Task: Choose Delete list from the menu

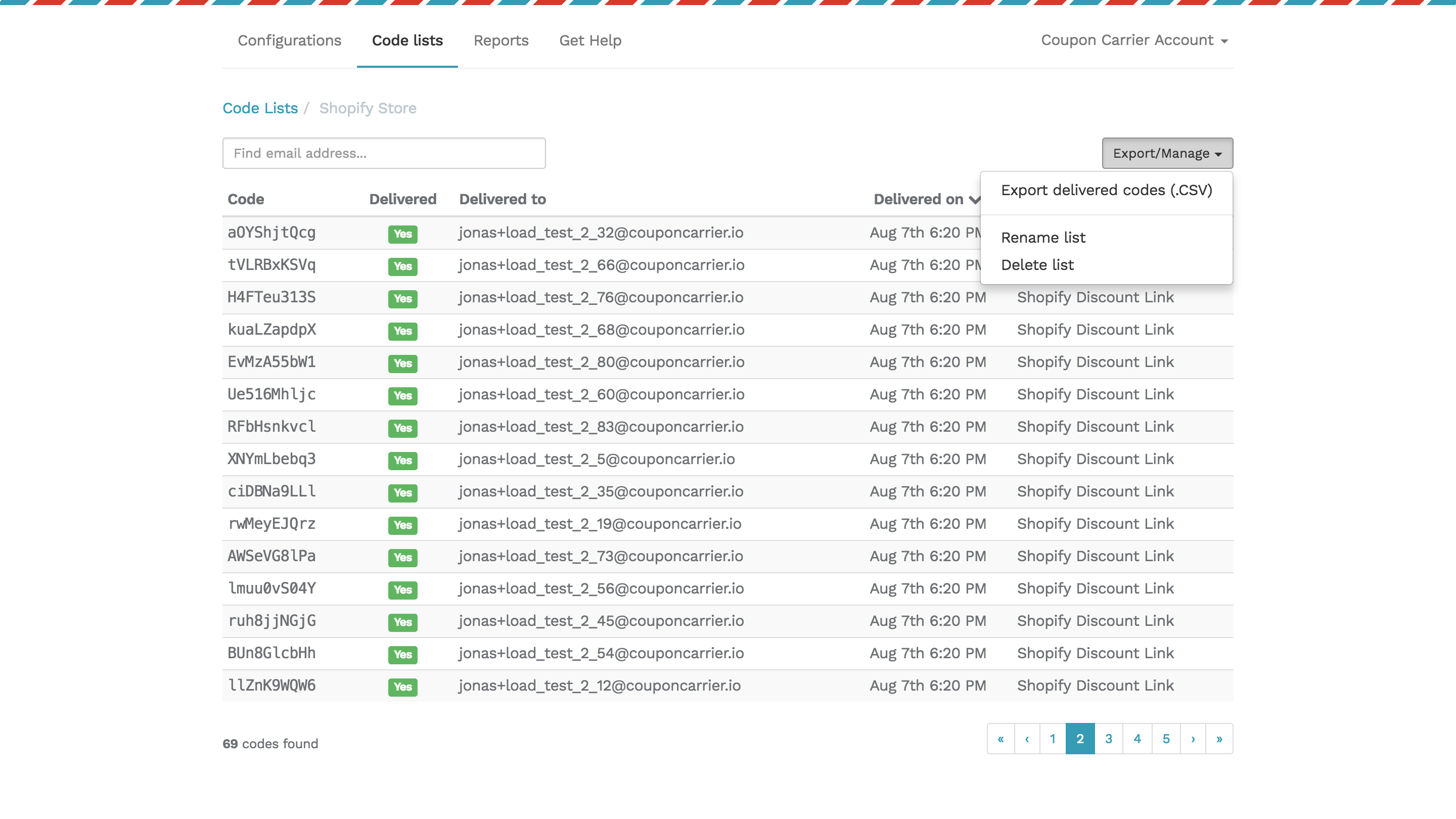Action: click(x=1037, y=264)
